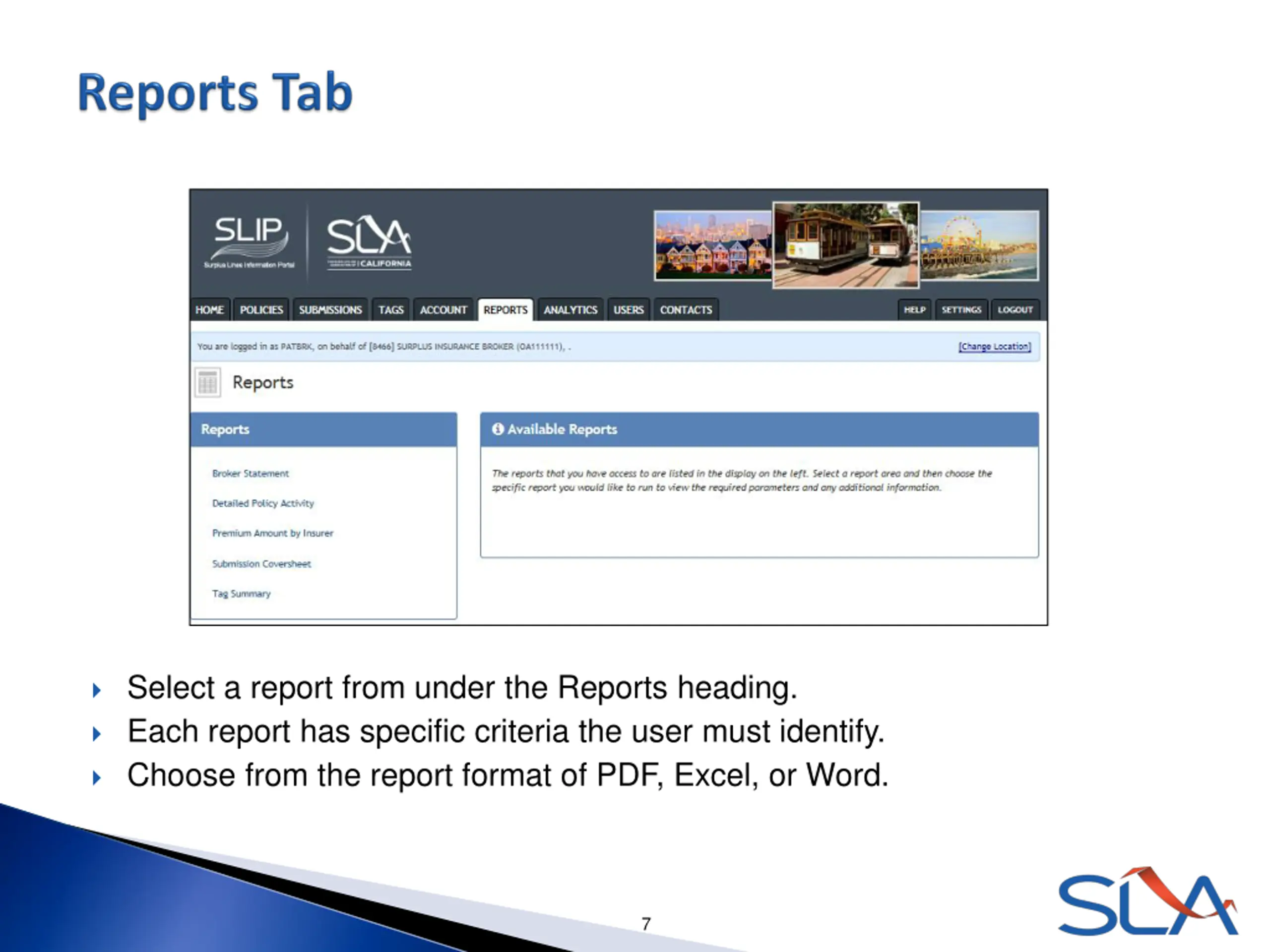The width and height of the screenshot is (1270, 952).
Task: Open Premium Amount by Insurer report
Action: [x=273, y=533]
